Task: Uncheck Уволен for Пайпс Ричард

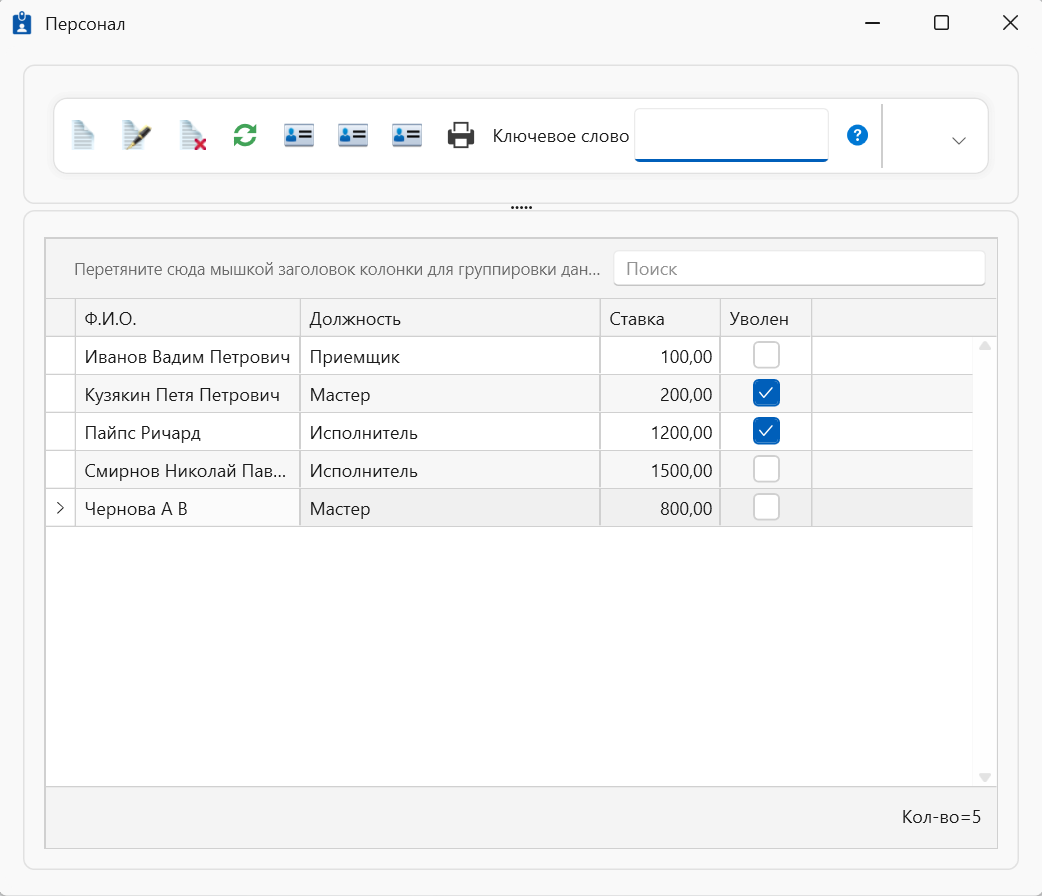Action: tap(766, 431)
